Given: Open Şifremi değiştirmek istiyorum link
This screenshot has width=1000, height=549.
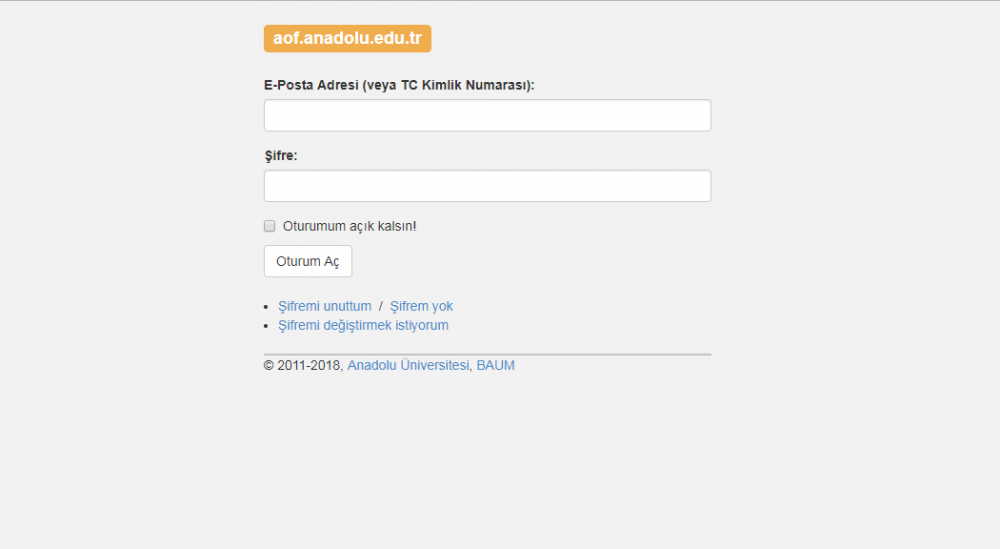Looking at the screenshot, I should [363, 325].
